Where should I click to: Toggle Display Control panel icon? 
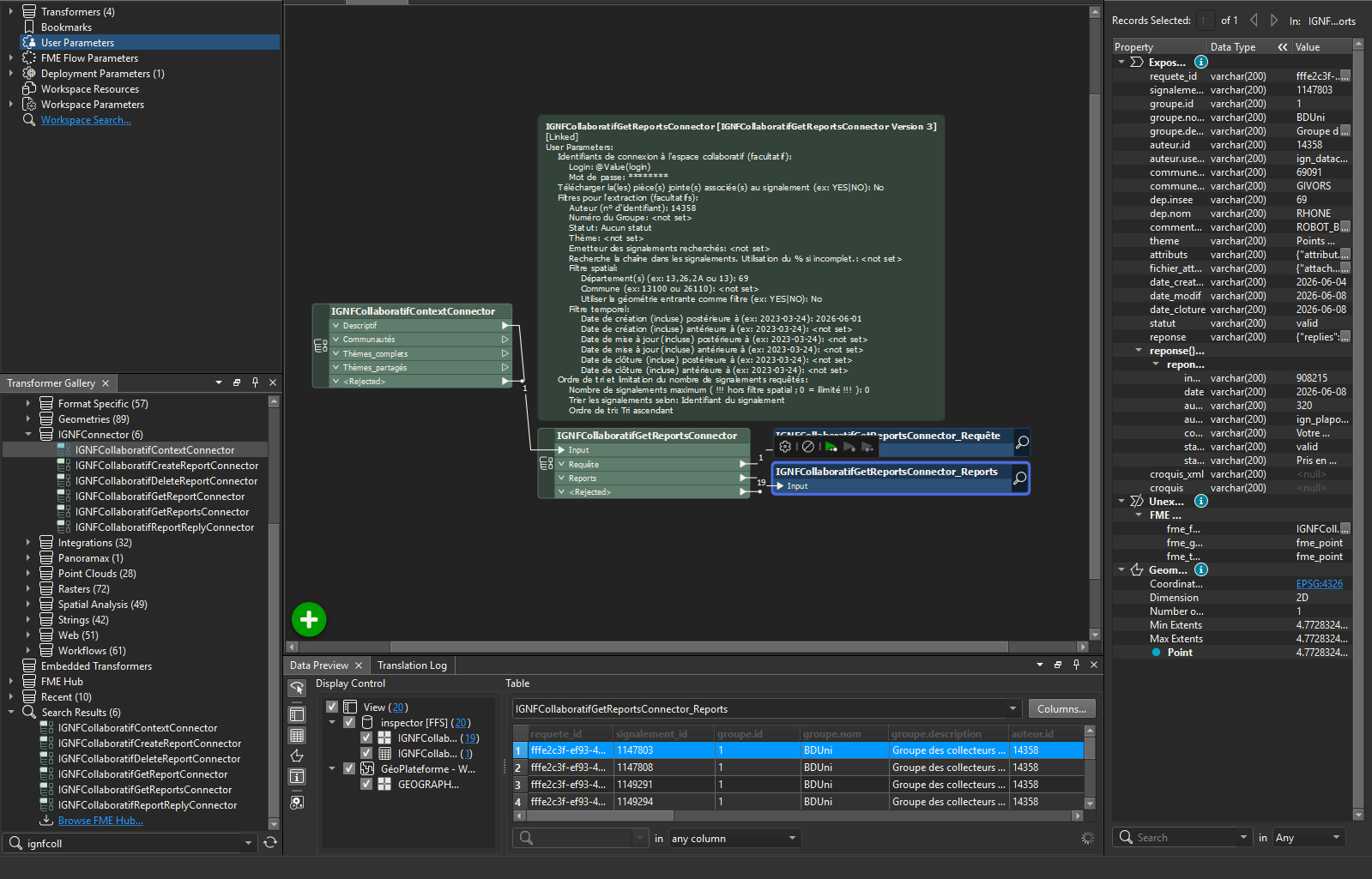click(x=297, y=714)
